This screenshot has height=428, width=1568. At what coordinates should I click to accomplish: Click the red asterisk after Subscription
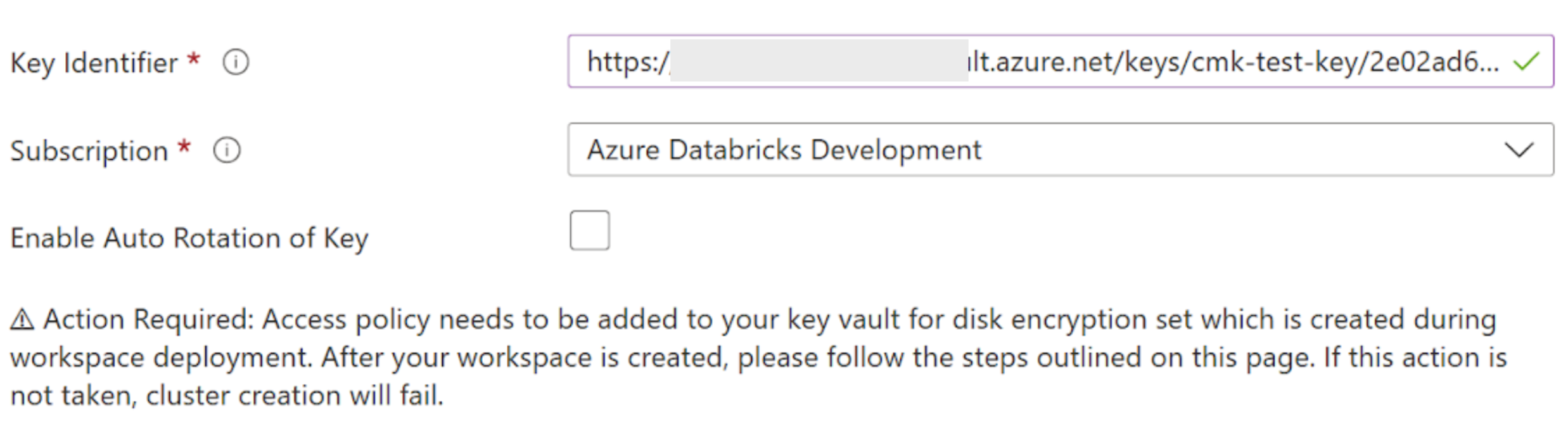click(x=184, y=148)
